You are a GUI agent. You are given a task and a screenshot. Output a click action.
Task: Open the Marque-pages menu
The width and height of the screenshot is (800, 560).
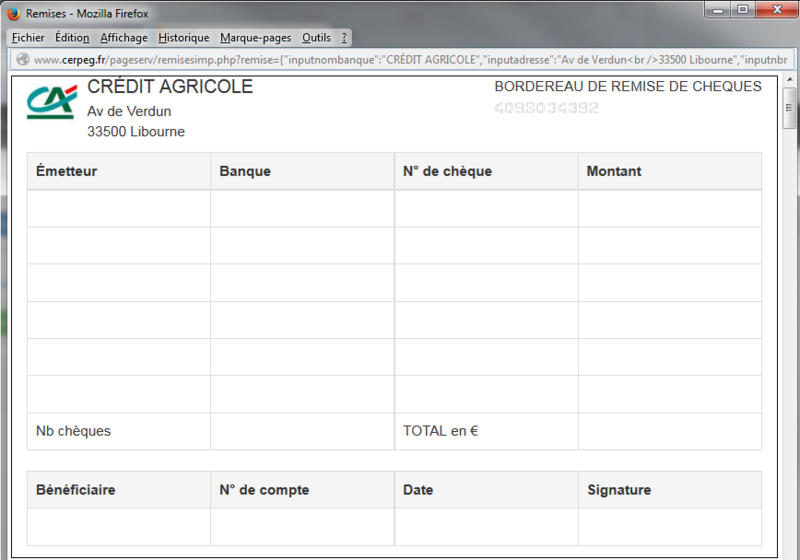(255, 38)
